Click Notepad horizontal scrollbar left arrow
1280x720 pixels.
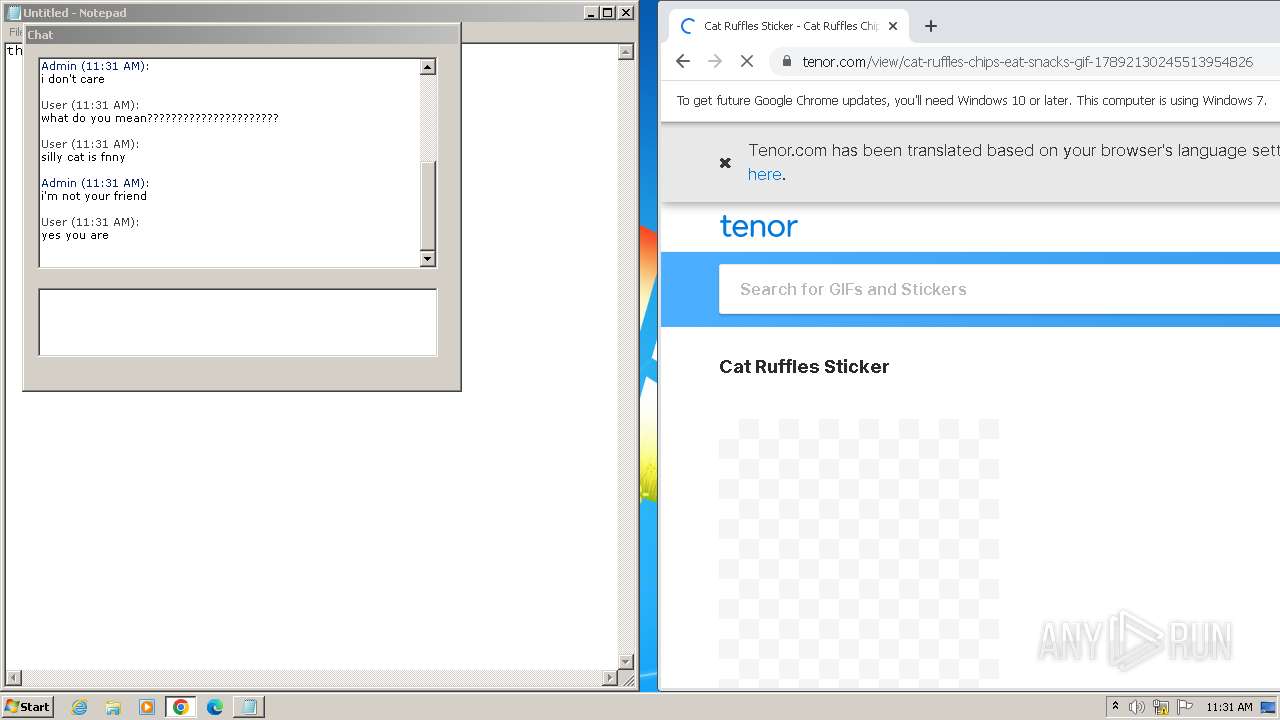pyautogui.click(x=13, y=678)
